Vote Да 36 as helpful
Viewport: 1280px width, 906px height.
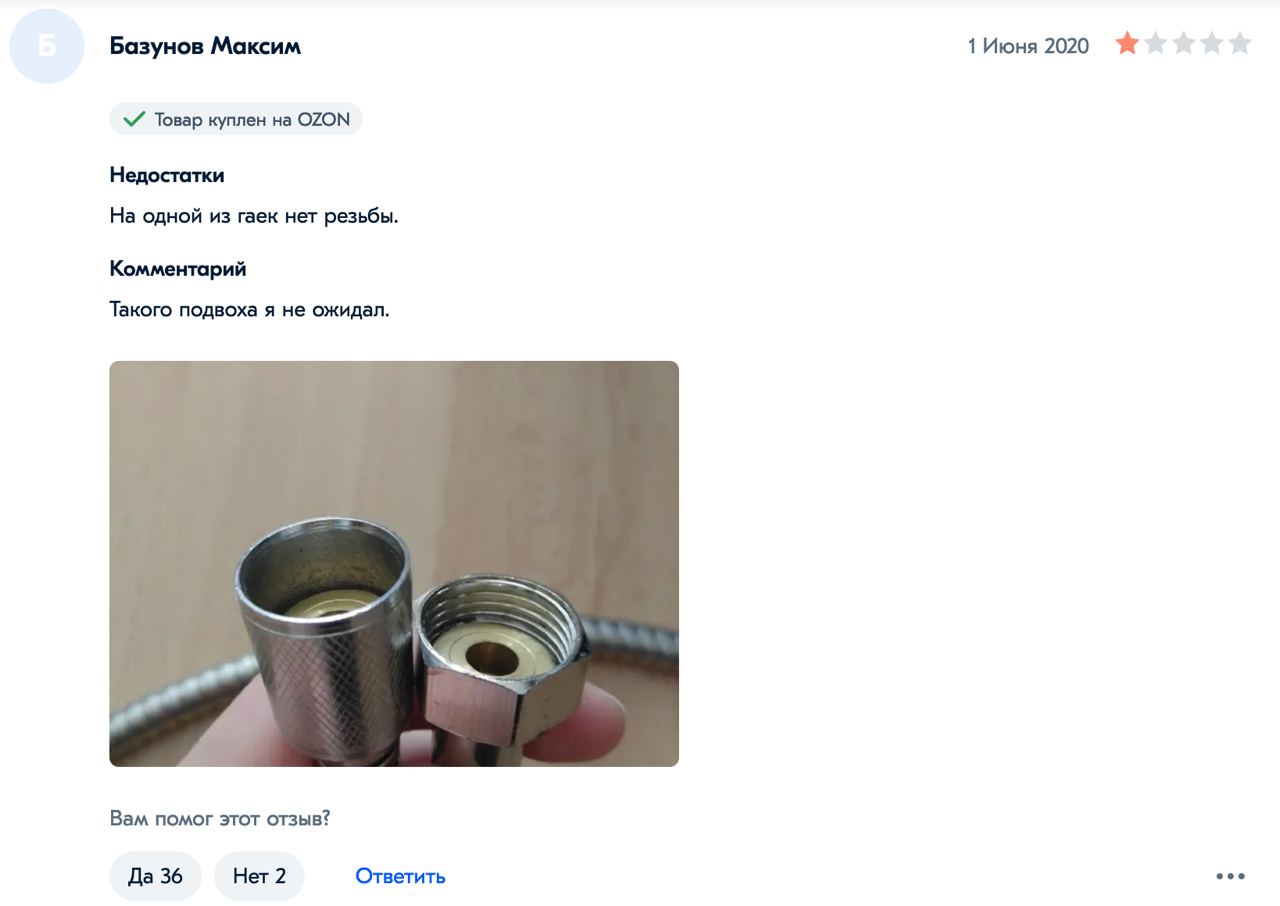[x=155, y=876]
